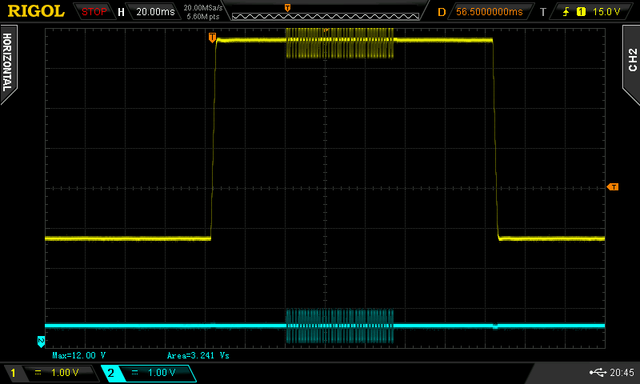This screenshot has width=640, height=384.
Task: Click the 20:45 clock display
Action: click(622, 372)
